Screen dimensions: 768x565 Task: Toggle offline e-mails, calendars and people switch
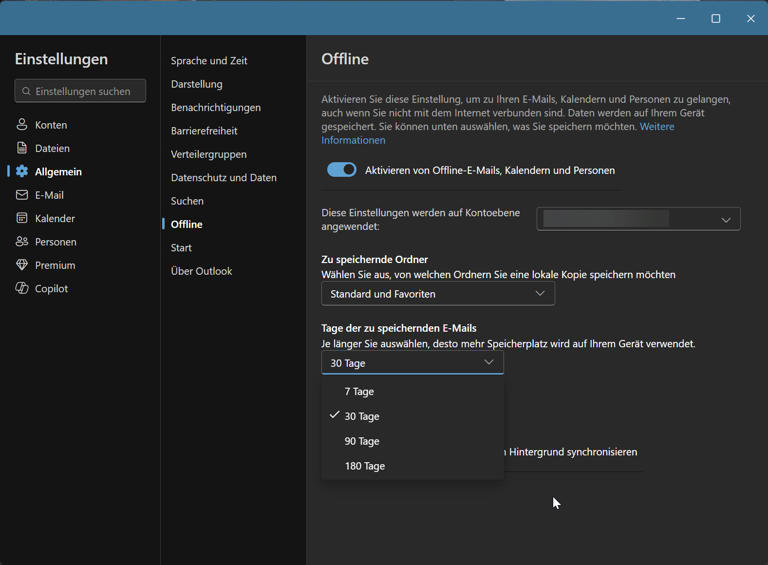(342, 170)
